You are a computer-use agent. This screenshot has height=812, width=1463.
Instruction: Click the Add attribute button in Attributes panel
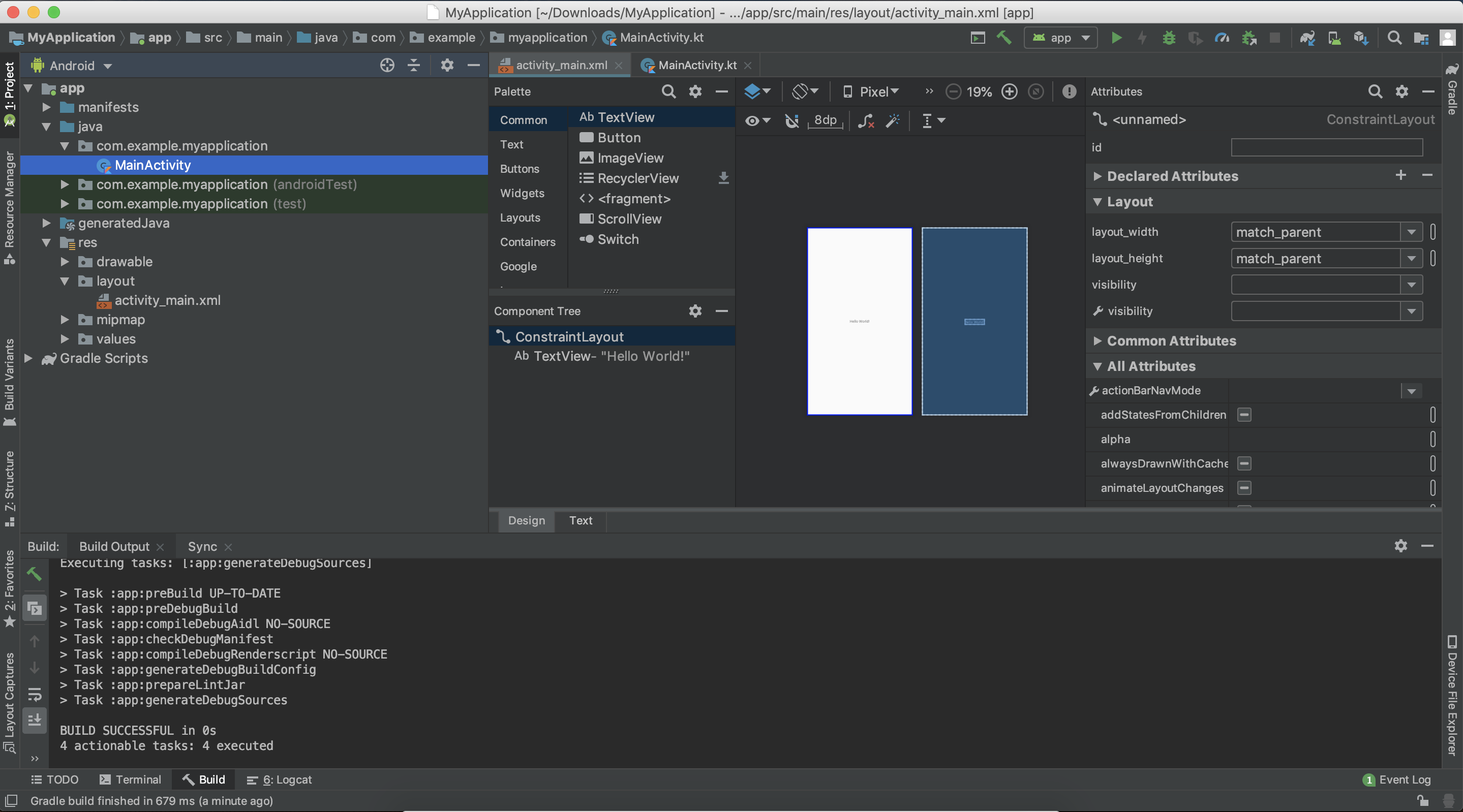tap(1401, 175)
